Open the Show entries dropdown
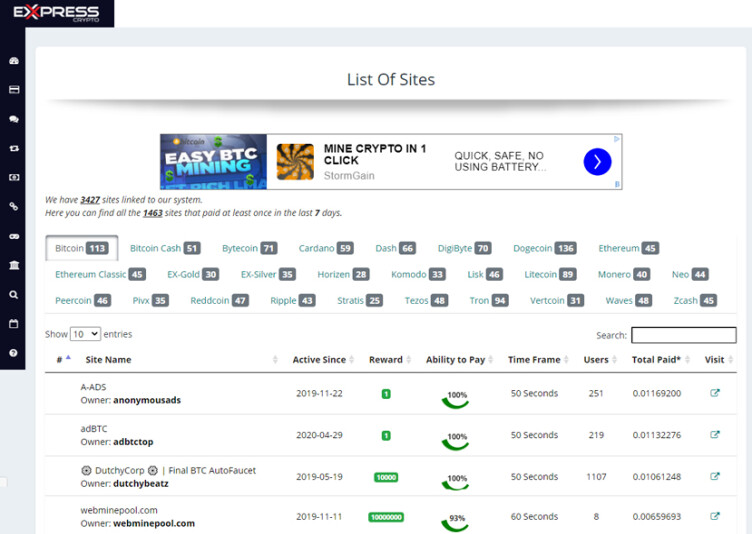This screenshot has width=752, height=534. pos(85,334)
